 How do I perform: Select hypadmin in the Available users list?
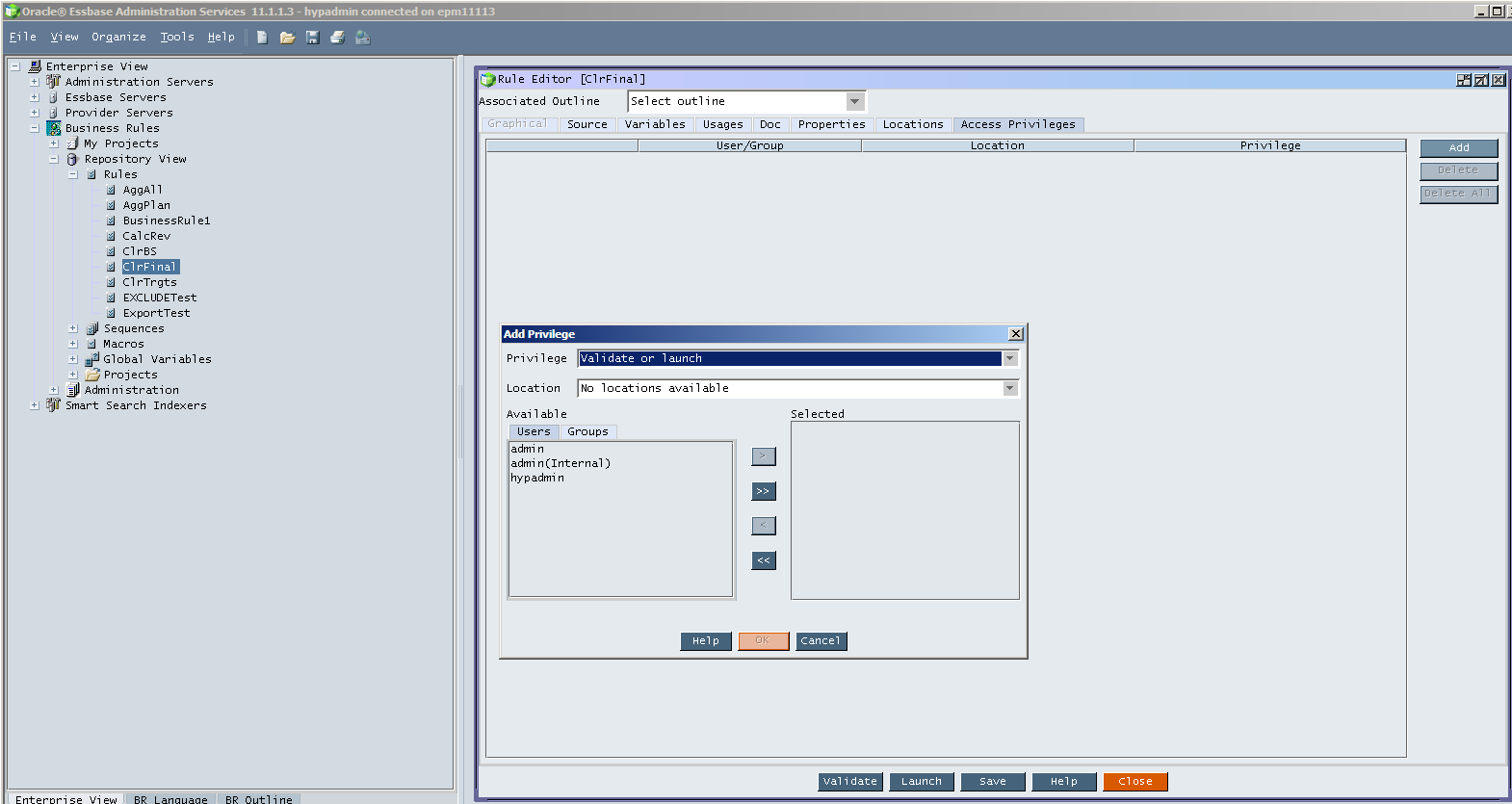(x=537, y=478)
